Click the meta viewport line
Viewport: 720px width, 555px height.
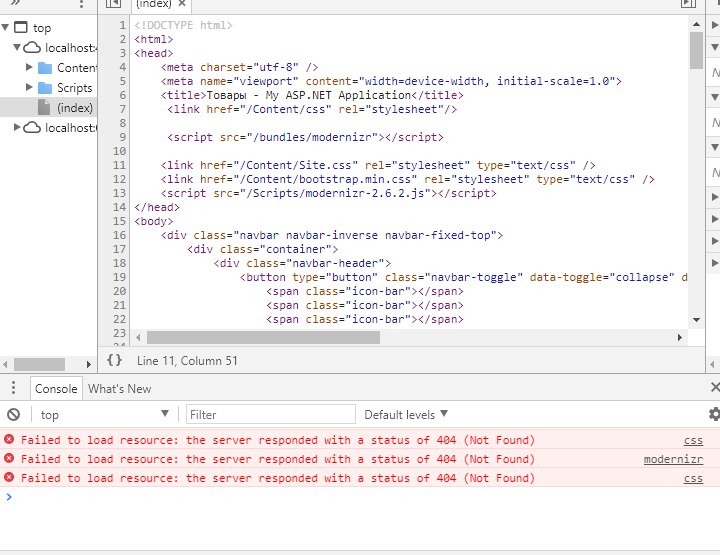pyautogui.click(x=391, y=81)
